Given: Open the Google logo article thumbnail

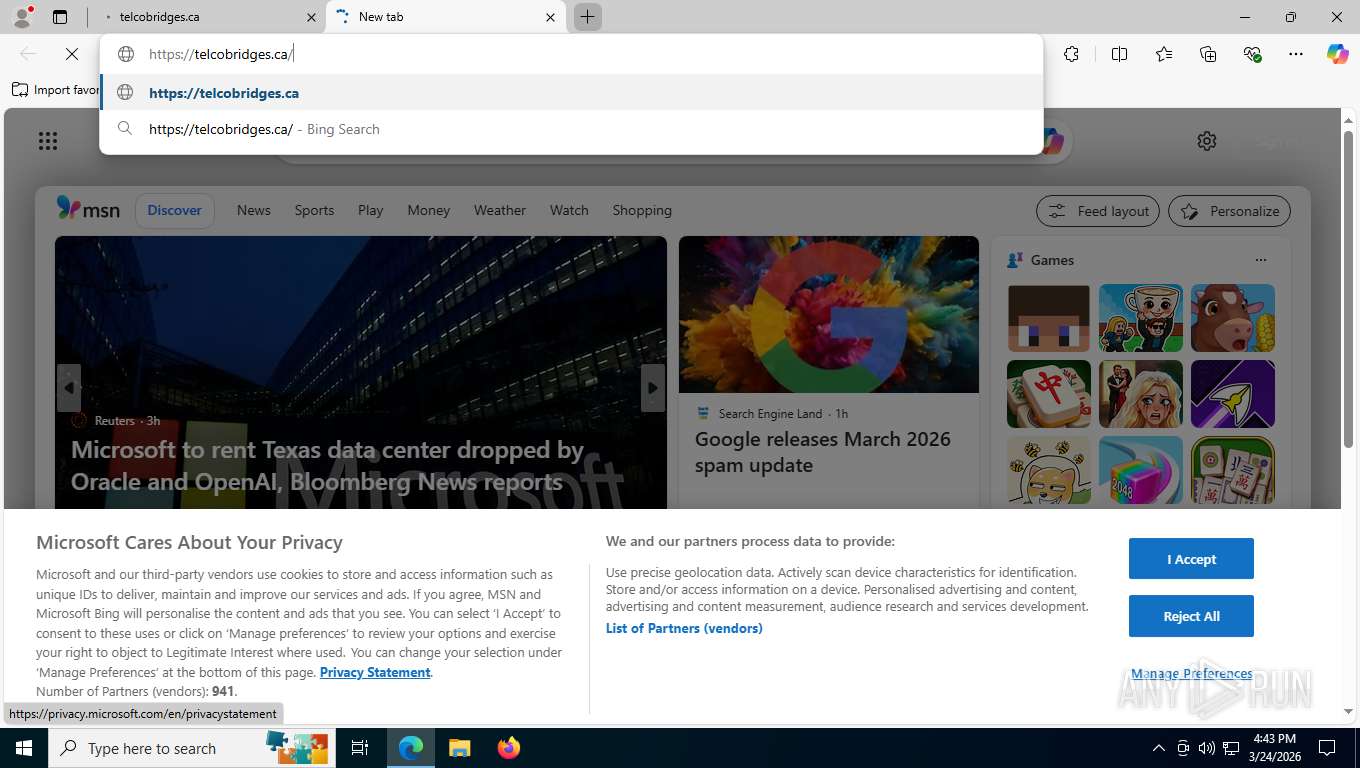Looking at the screenshot, I should click(829, 314).
